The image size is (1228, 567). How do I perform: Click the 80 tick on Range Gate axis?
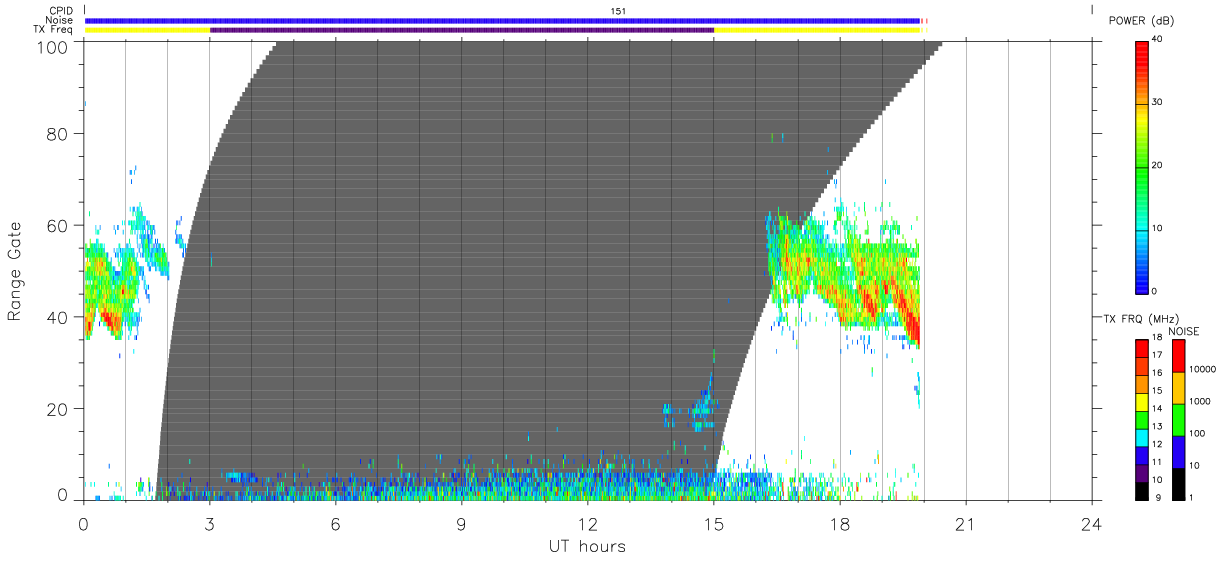58,133
